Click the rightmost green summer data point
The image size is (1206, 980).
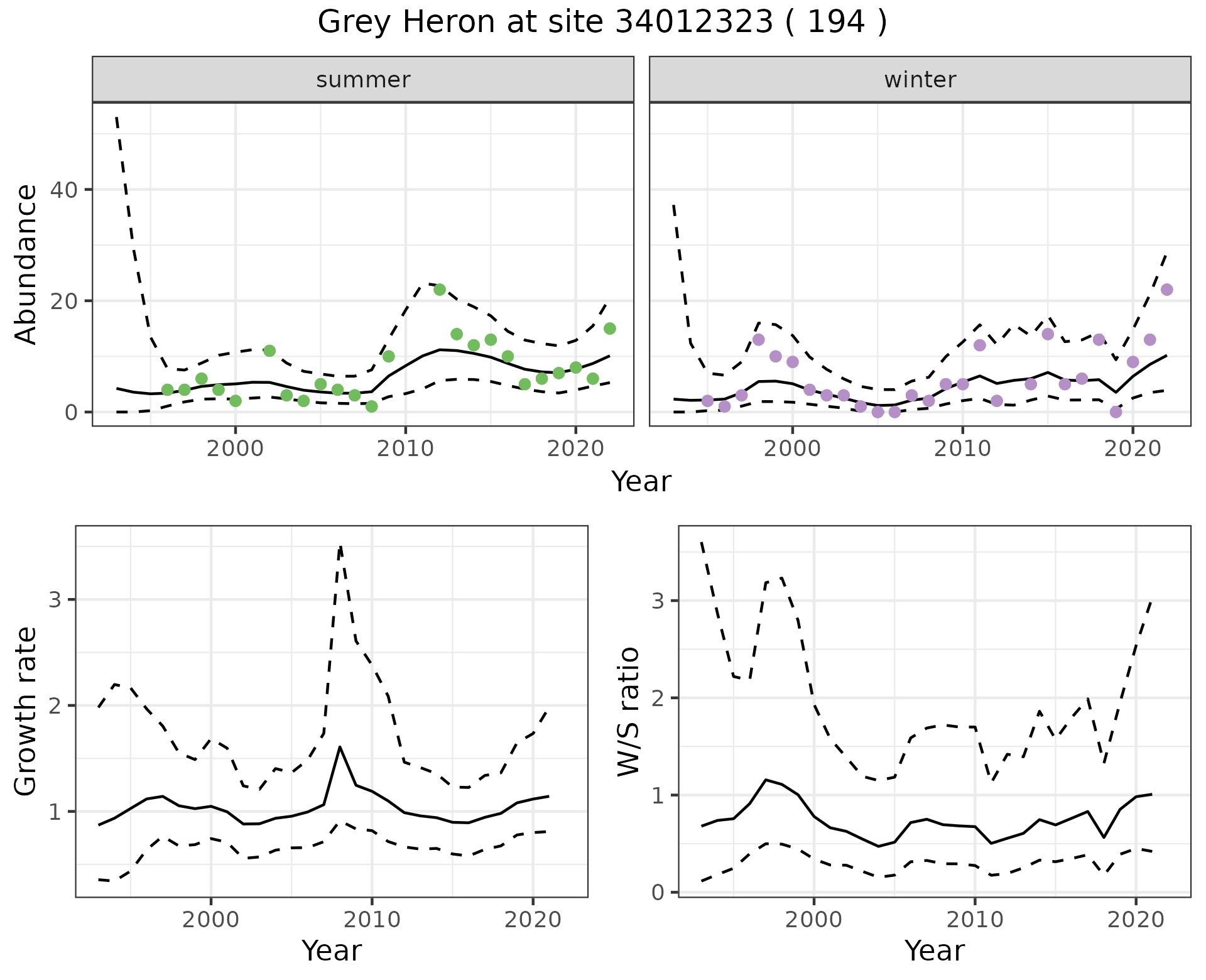[x=609, y=329]
